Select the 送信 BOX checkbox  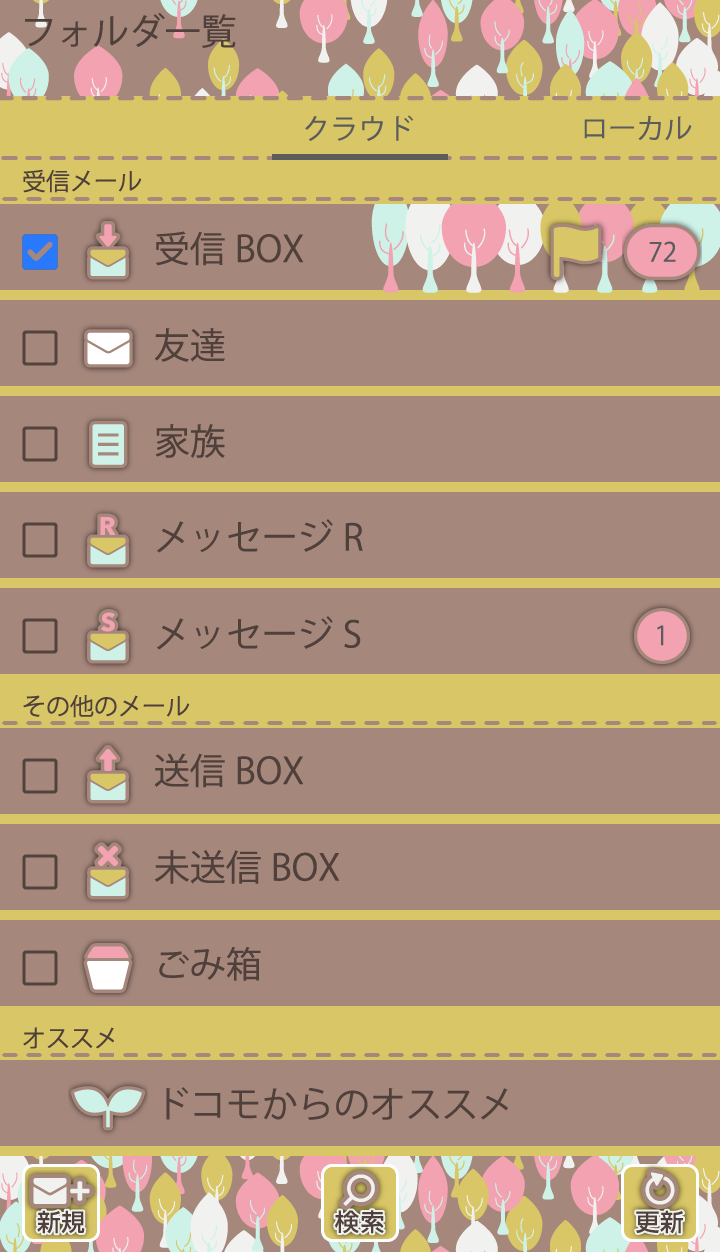40,776
